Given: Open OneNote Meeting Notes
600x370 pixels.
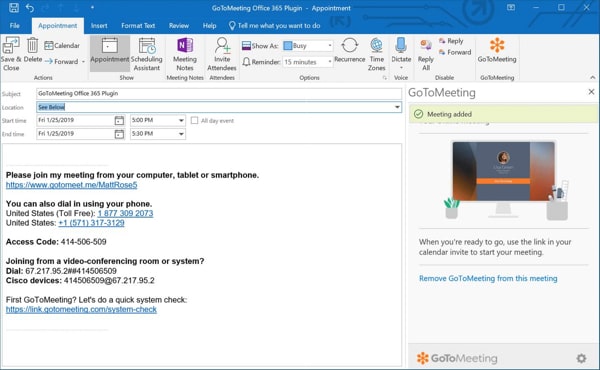Looking at the screenshot, I should click(x=185, y=54).
